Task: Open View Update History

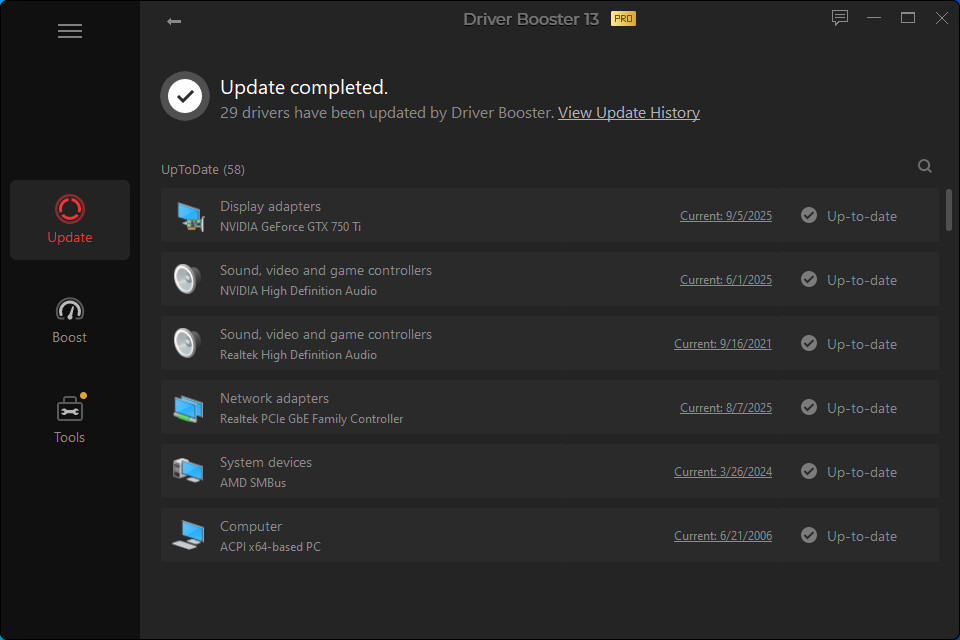Action: [628, 112]
